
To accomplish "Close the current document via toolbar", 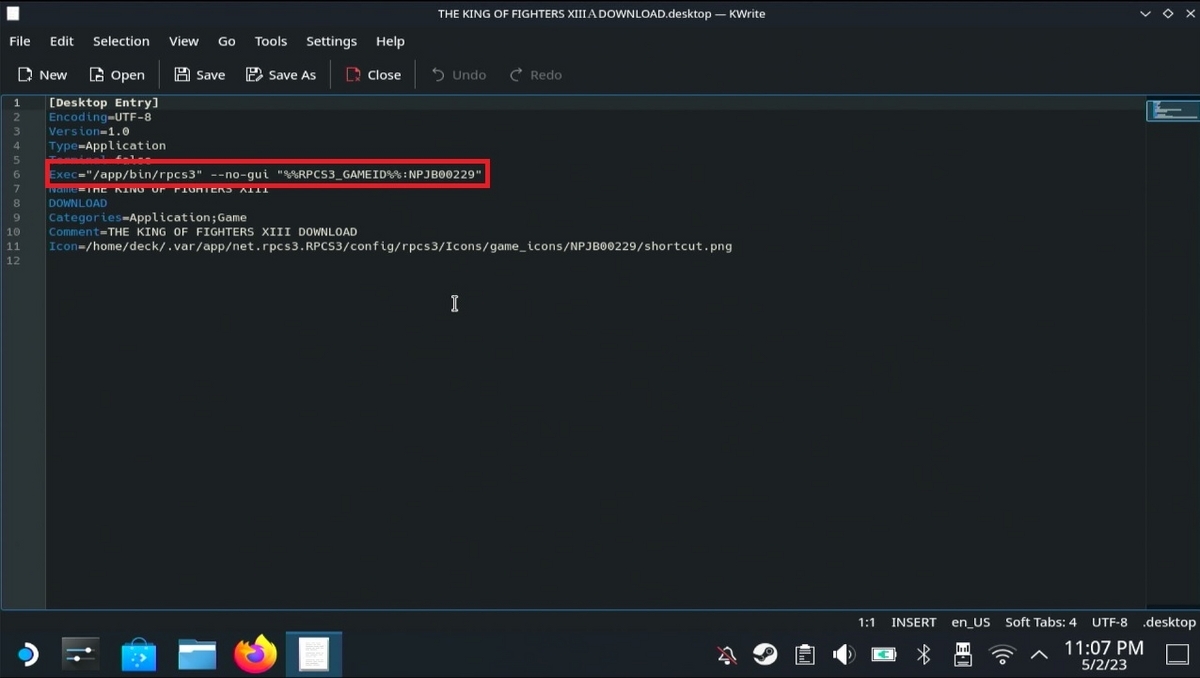I will click(373, 75).
